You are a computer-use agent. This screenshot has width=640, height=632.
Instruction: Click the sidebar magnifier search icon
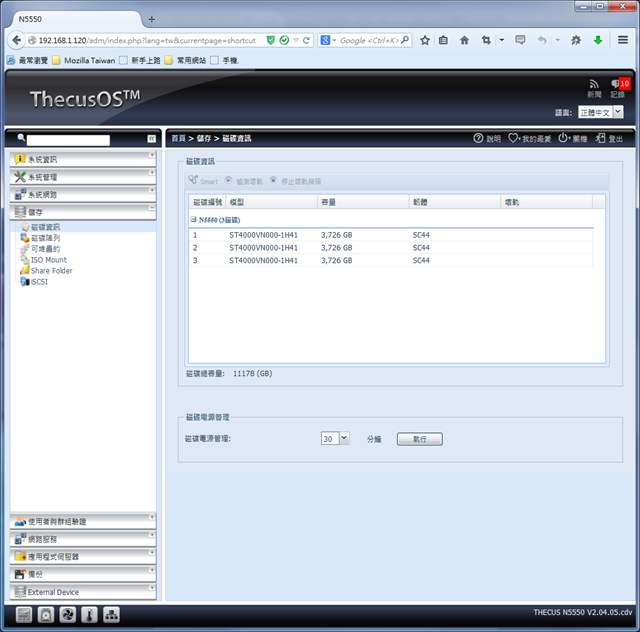pos(21,138)
